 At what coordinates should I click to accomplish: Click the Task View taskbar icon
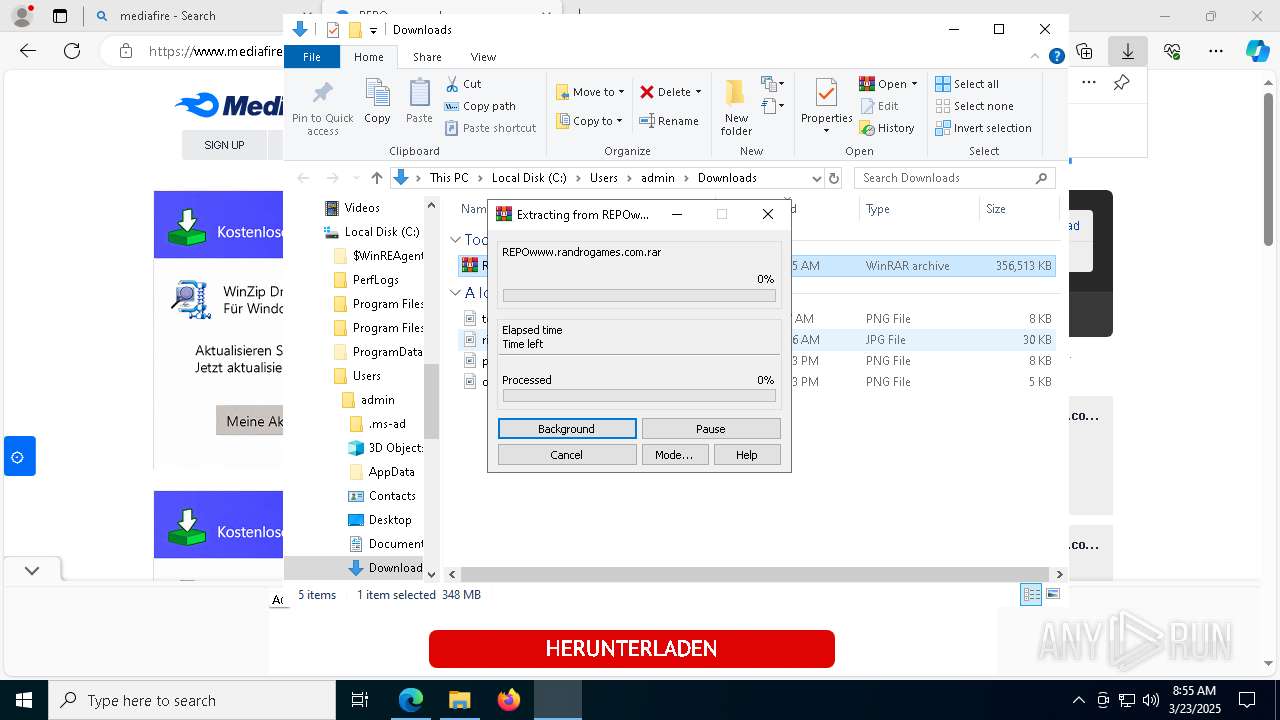coord(360,700)
